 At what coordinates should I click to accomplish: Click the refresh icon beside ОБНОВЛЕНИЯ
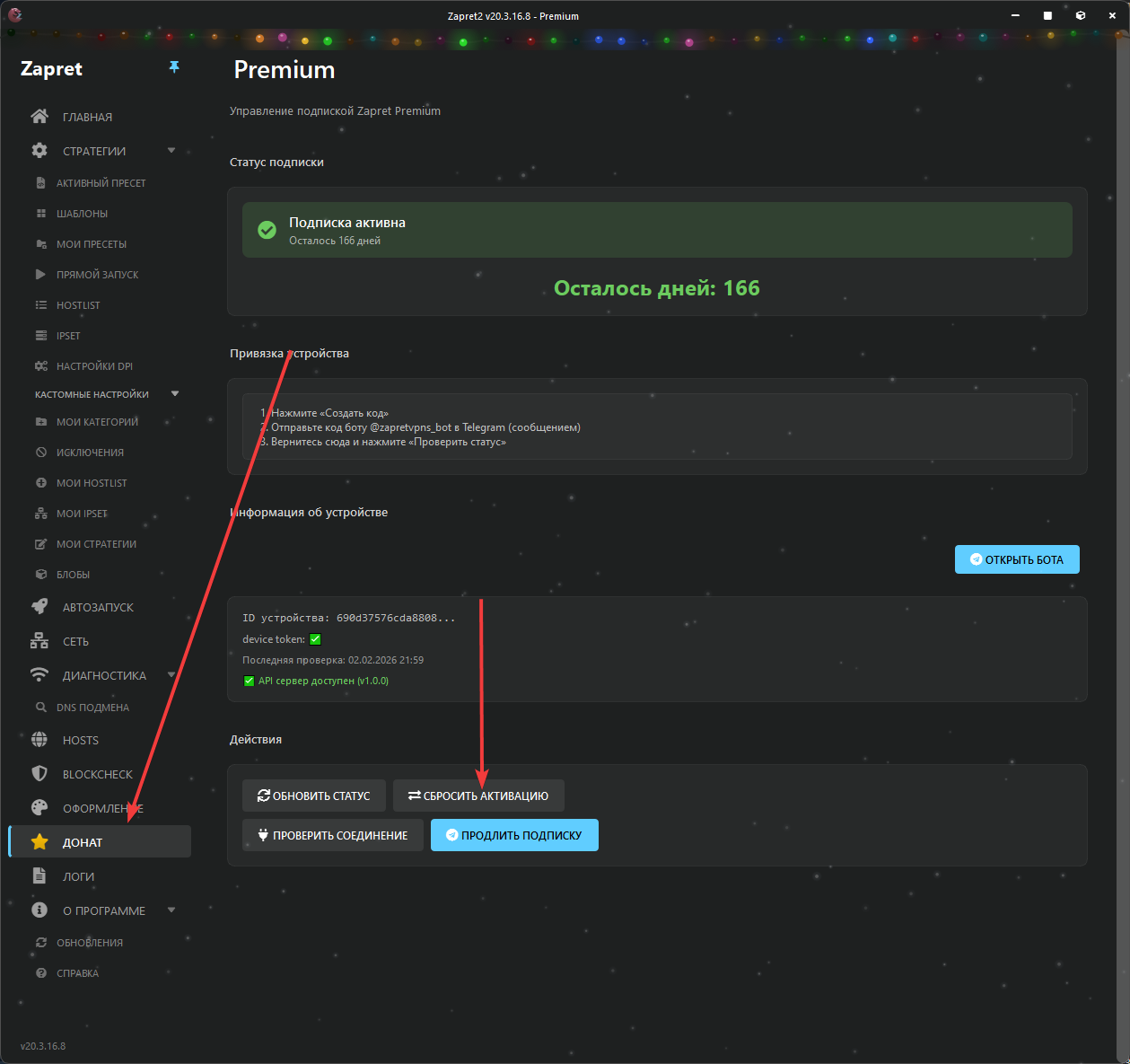[x=40, y=943]
